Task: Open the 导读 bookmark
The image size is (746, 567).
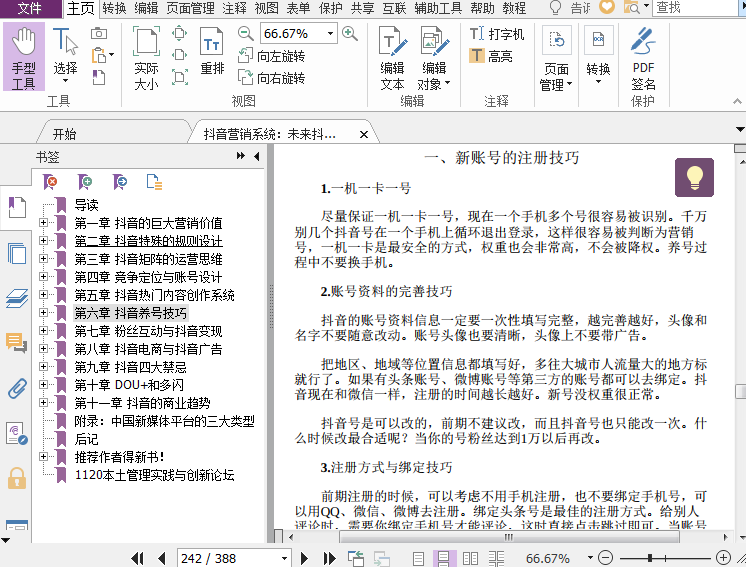Action: pyautogui.click(x=87, y=205)
